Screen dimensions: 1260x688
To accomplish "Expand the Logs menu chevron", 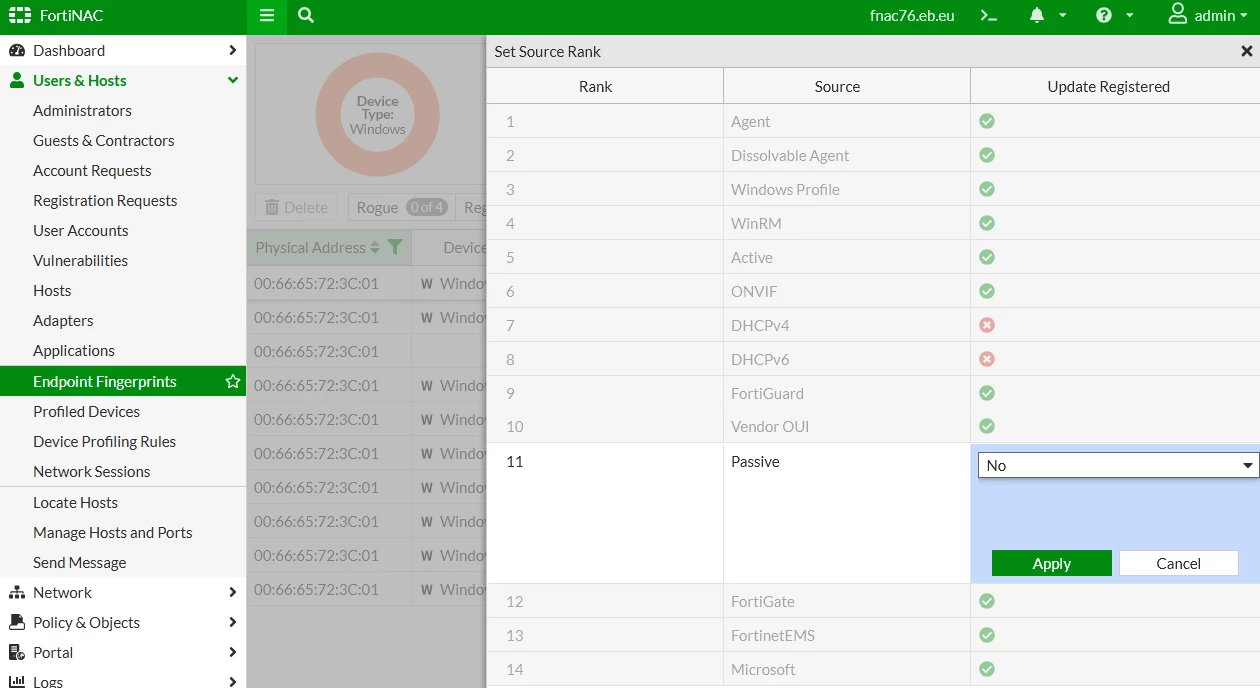I will click(232, 681).
